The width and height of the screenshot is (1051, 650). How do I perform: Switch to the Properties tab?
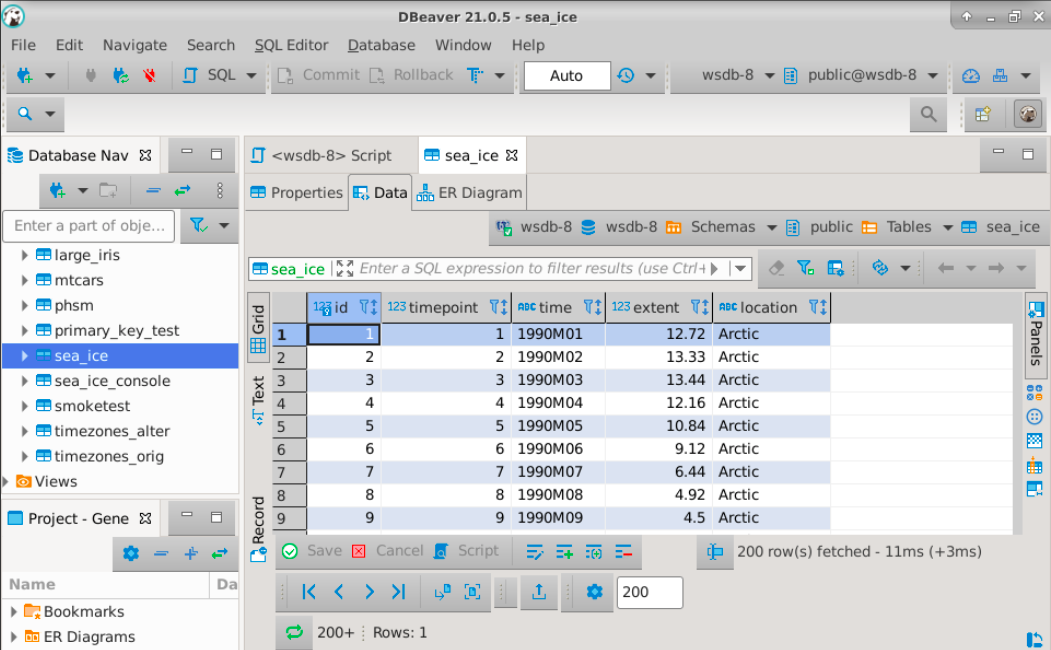tap(296, 193)
